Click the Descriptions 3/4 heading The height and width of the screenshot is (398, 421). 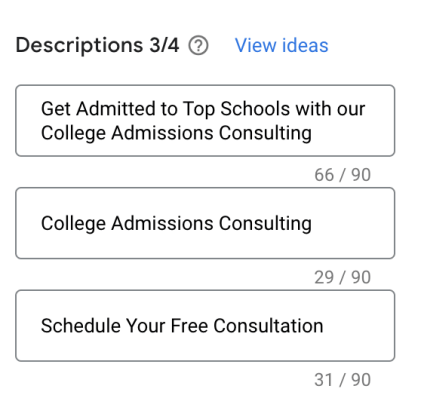click(97, 45)
